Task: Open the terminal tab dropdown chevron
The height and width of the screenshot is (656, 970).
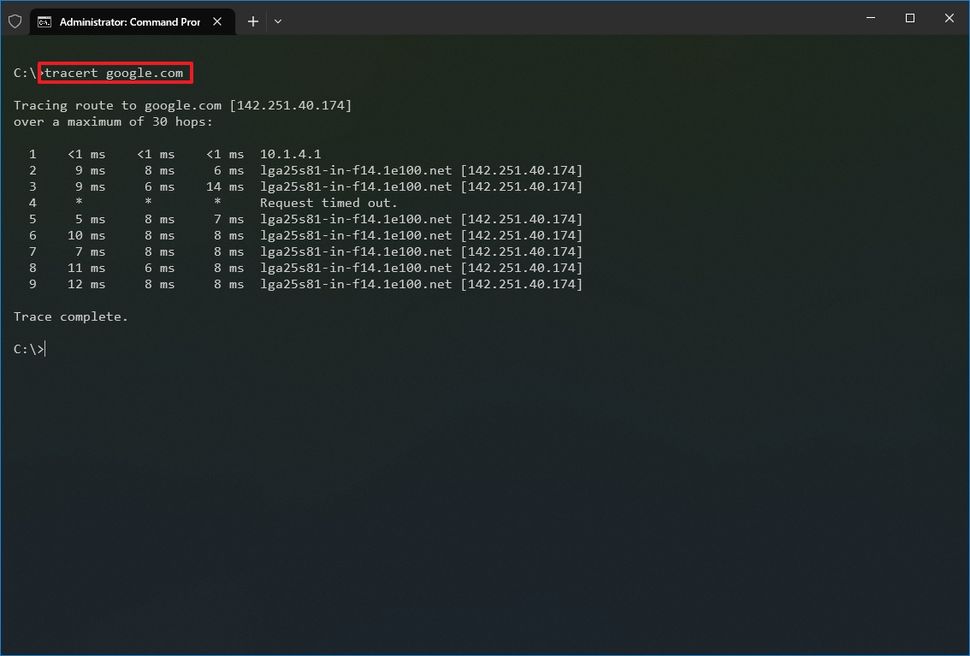Action: (x=277, y=20)
